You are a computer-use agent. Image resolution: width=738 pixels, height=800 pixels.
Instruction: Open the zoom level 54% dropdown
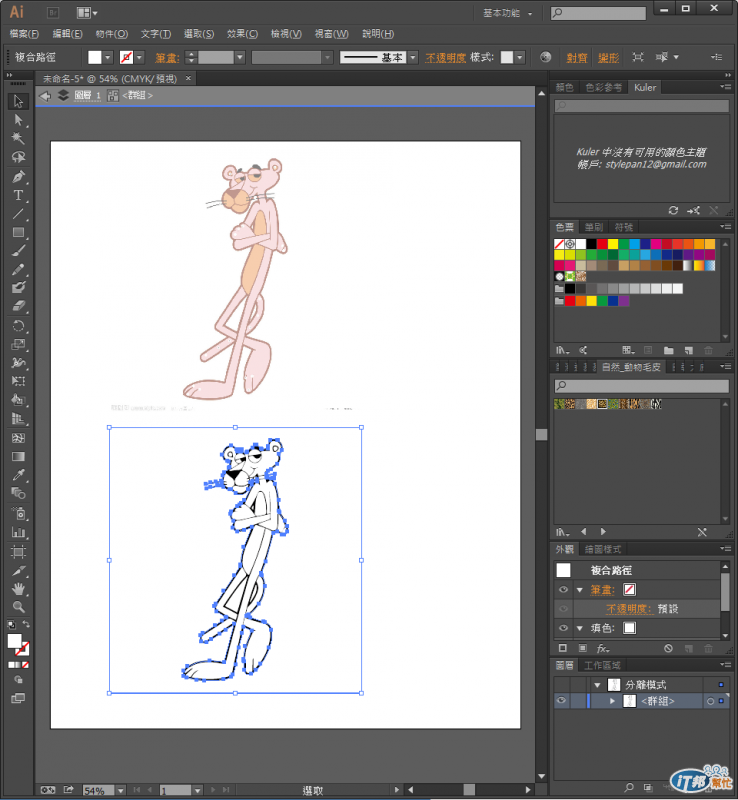(x=120, y=790)
